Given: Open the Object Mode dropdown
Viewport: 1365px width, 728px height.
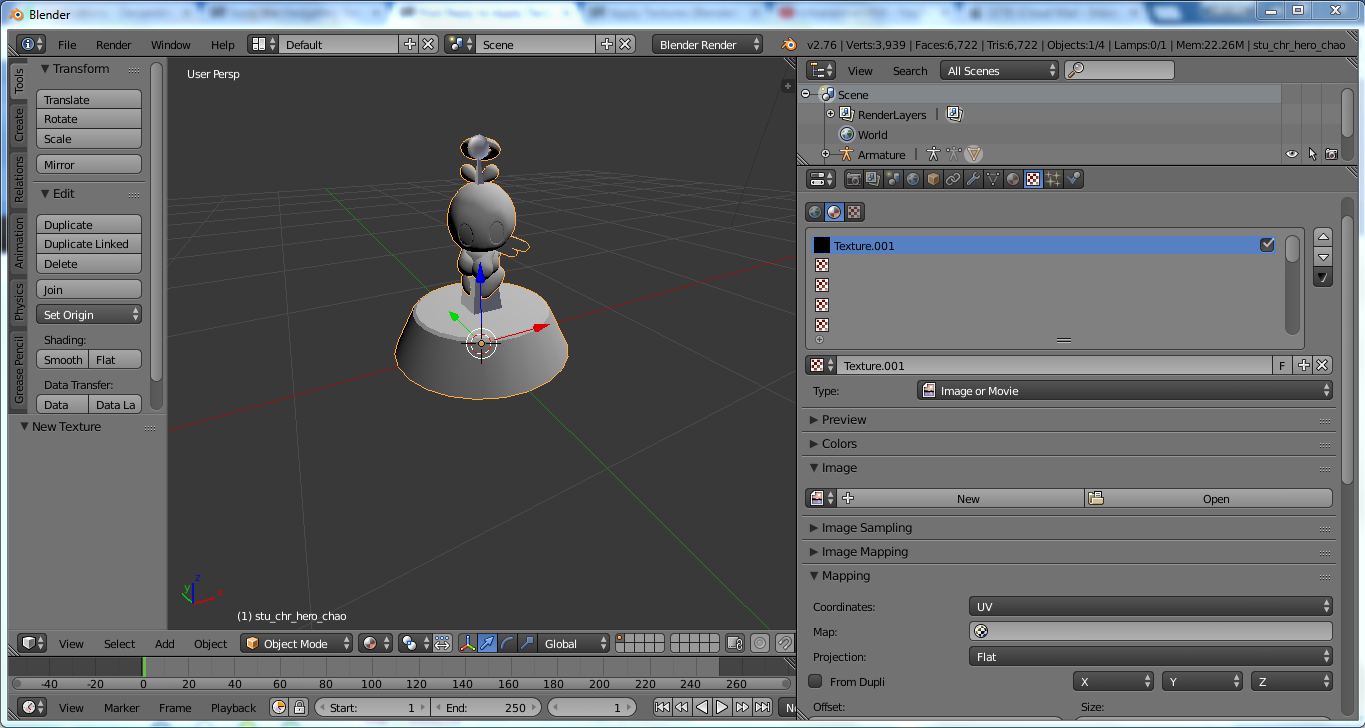Looking at the screenshot, I should pyautogui.click(x=297, y=643).
